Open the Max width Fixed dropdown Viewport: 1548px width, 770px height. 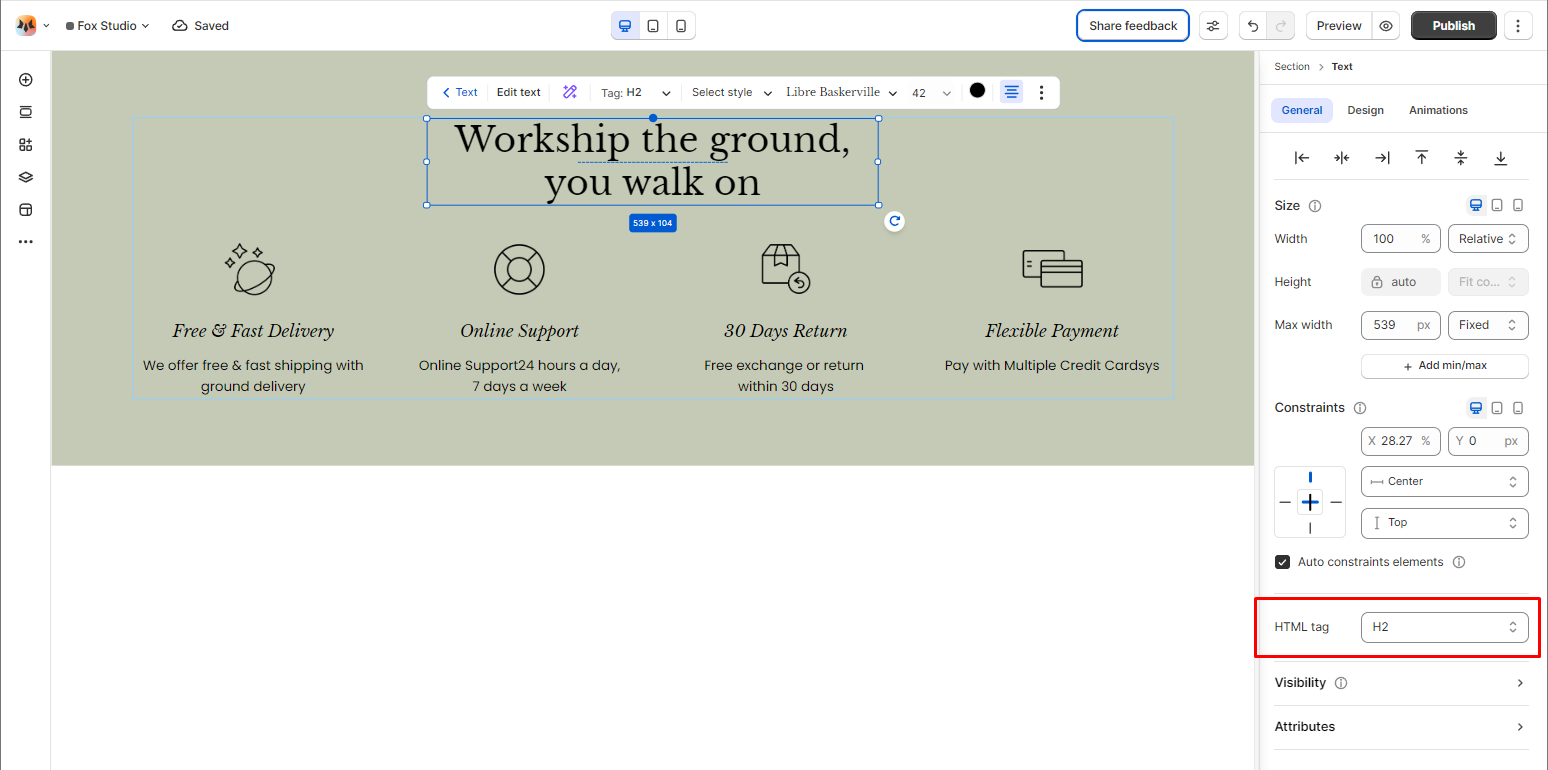coord(1488,325)
